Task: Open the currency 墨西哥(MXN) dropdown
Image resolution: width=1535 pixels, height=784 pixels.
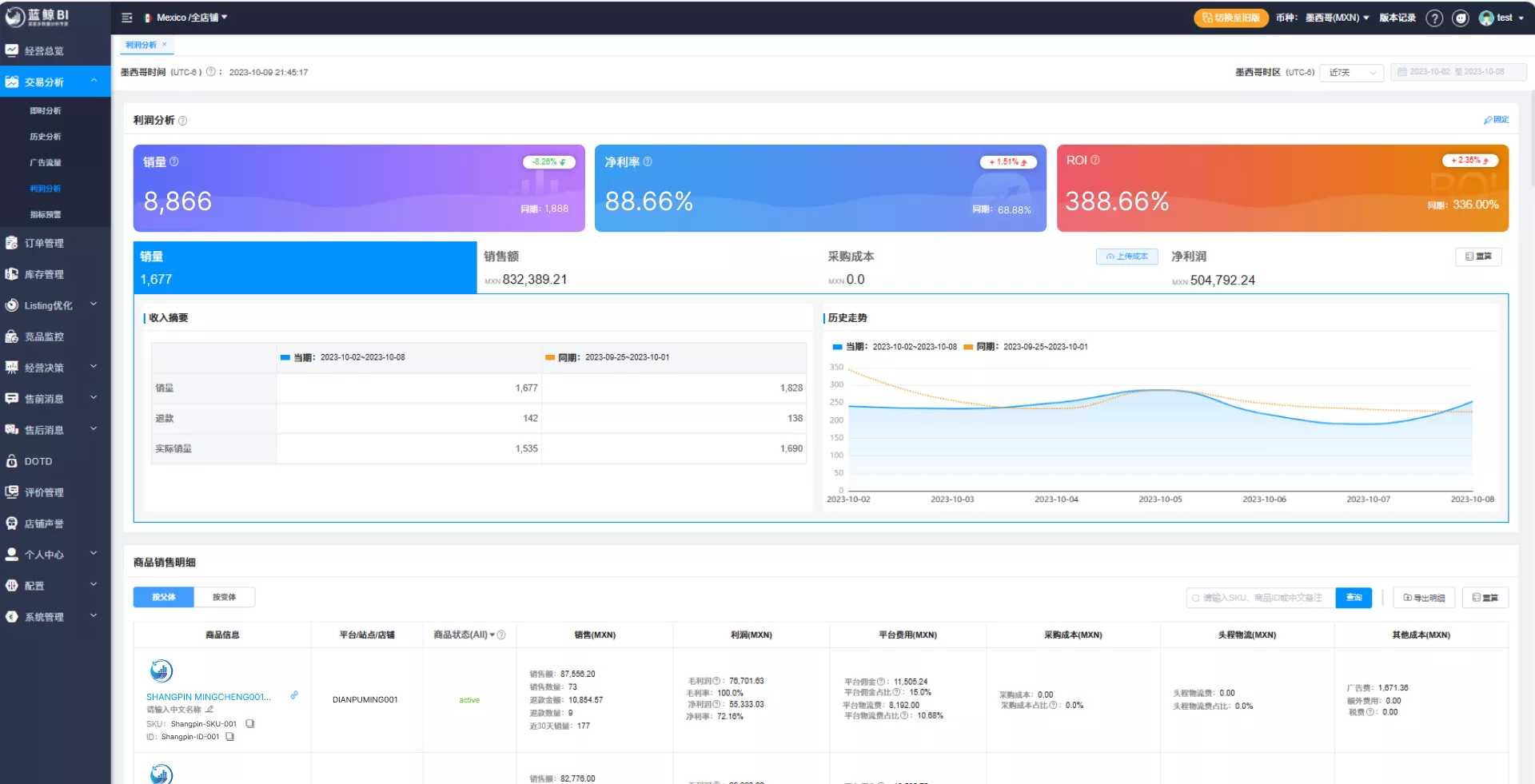Action: point(1337,18)
